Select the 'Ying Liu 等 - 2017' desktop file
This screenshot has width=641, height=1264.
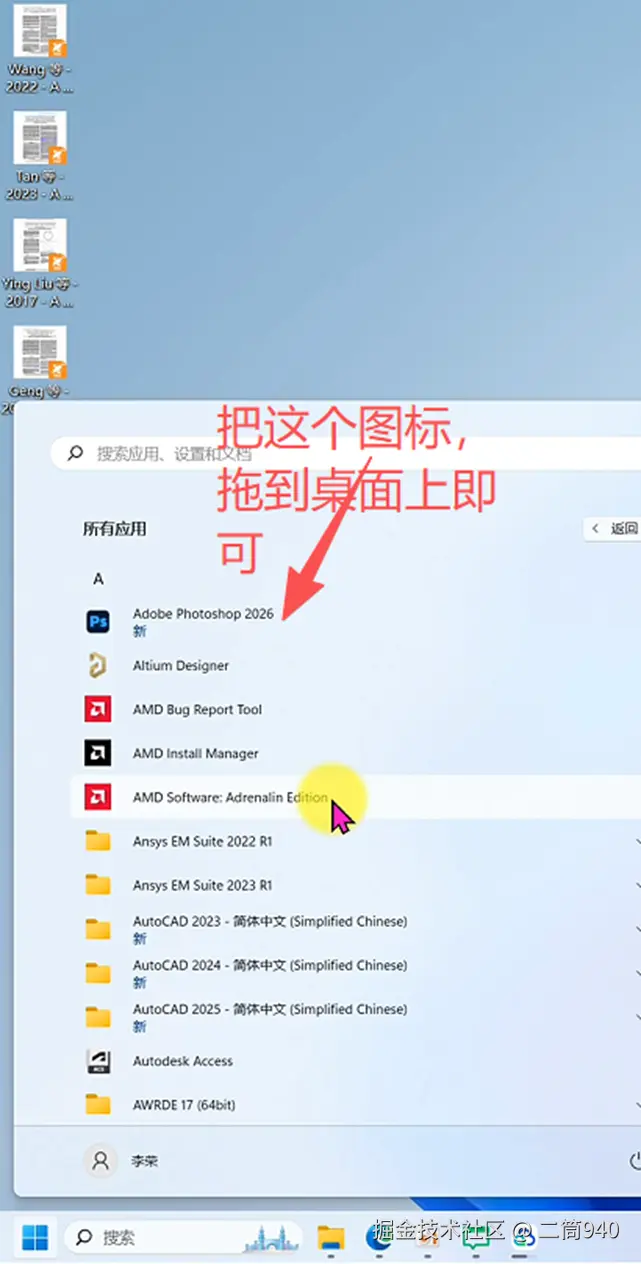tap(40, 264)
